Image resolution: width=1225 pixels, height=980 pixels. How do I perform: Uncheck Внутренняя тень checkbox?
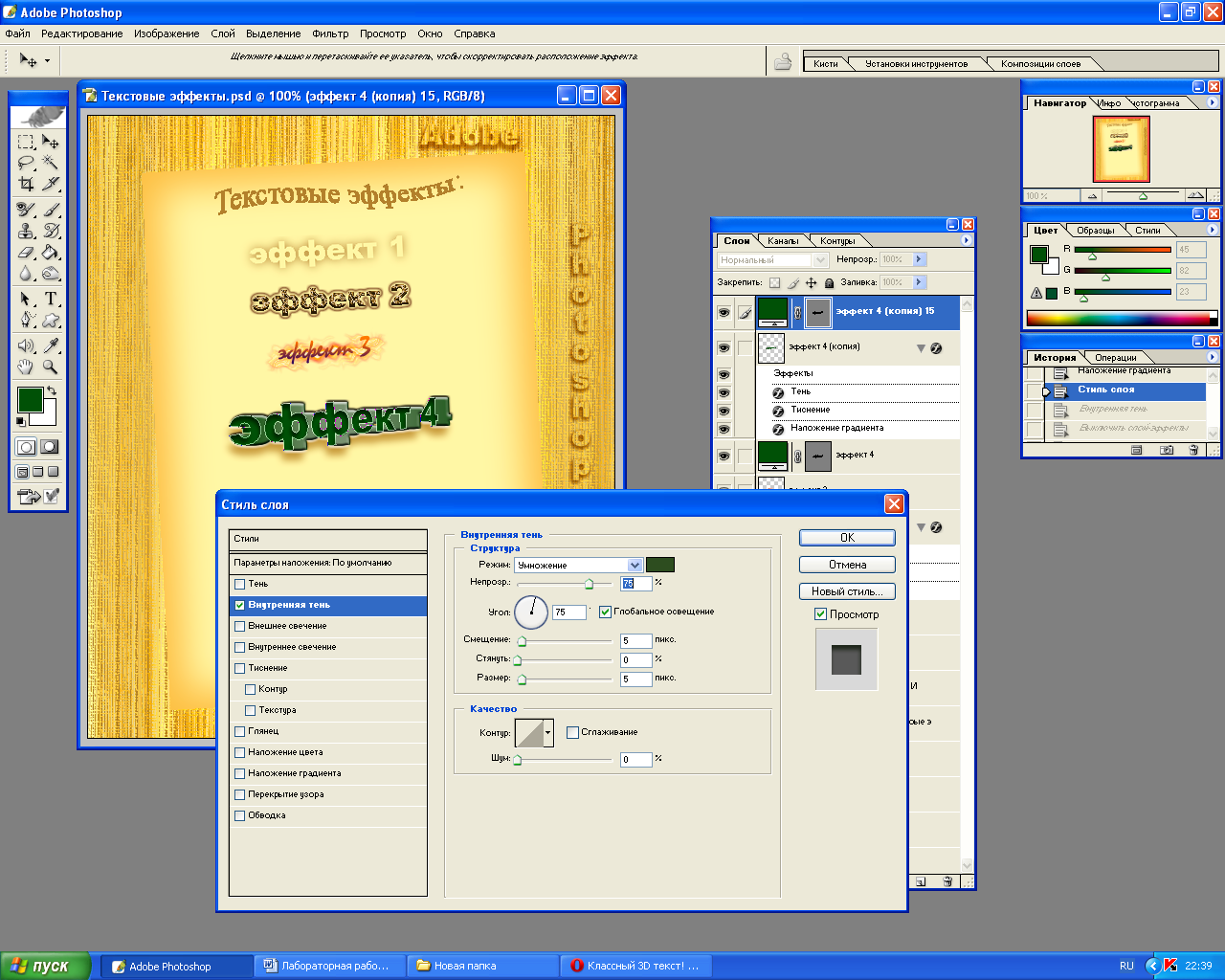240,605
